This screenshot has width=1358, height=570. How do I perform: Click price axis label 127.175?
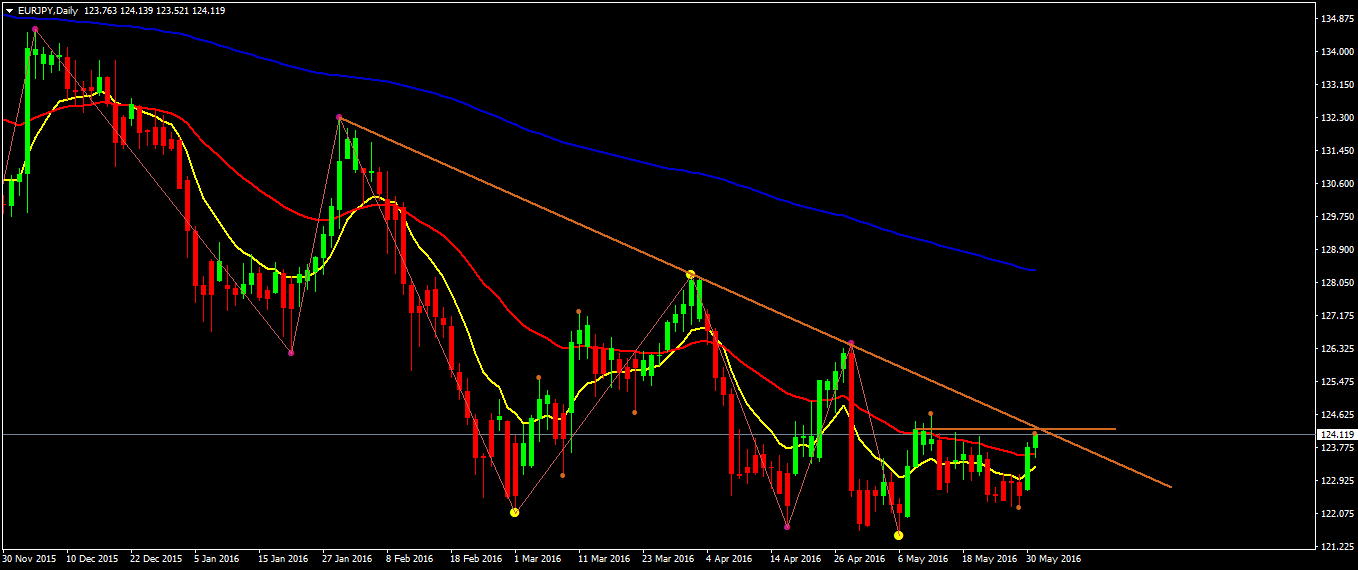pyautogui.click(x=1337, y=316)
